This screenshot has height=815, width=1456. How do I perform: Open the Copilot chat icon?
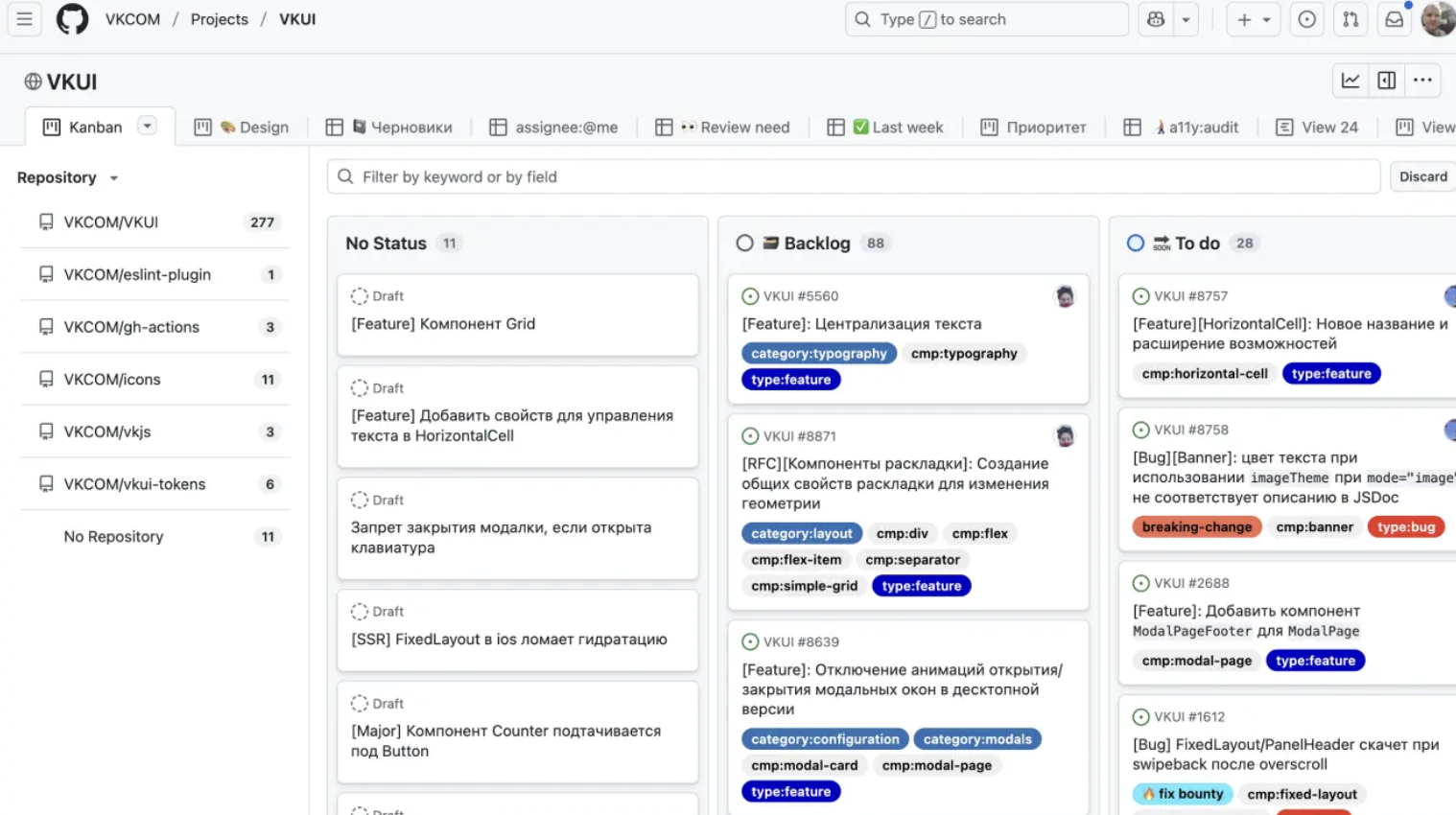(1156, 19)
